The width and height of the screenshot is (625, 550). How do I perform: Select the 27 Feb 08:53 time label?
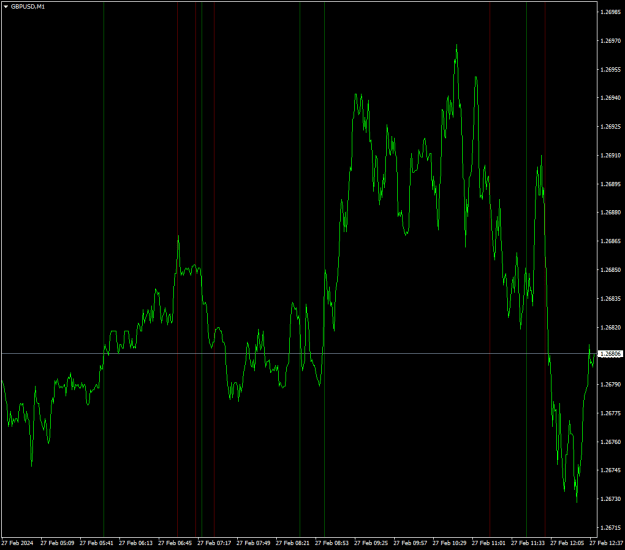coord(332,543)
